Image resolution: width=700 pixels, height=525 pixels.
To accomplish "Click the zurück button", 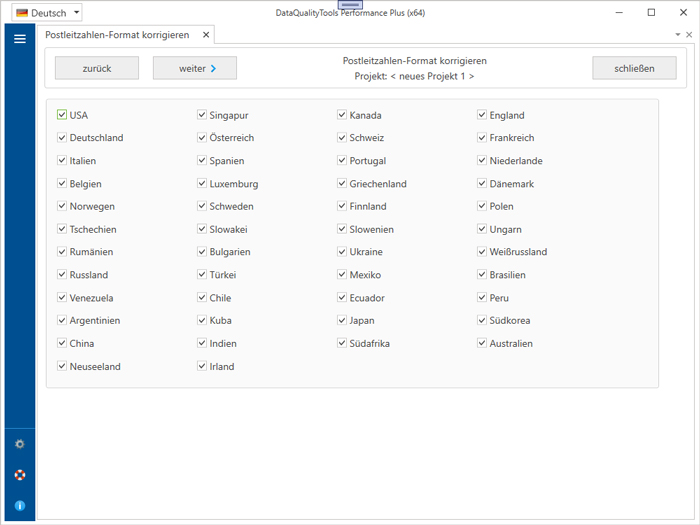I will click(97, 68).
